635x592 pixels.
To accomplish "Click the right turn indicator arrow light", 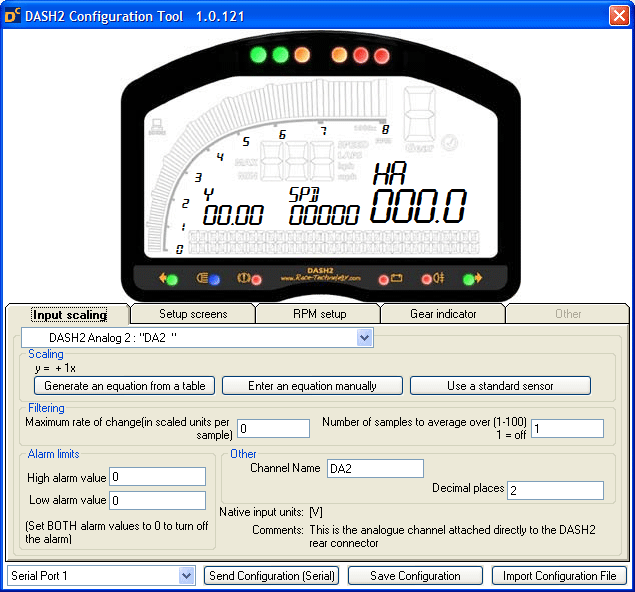I will [471, 279].
